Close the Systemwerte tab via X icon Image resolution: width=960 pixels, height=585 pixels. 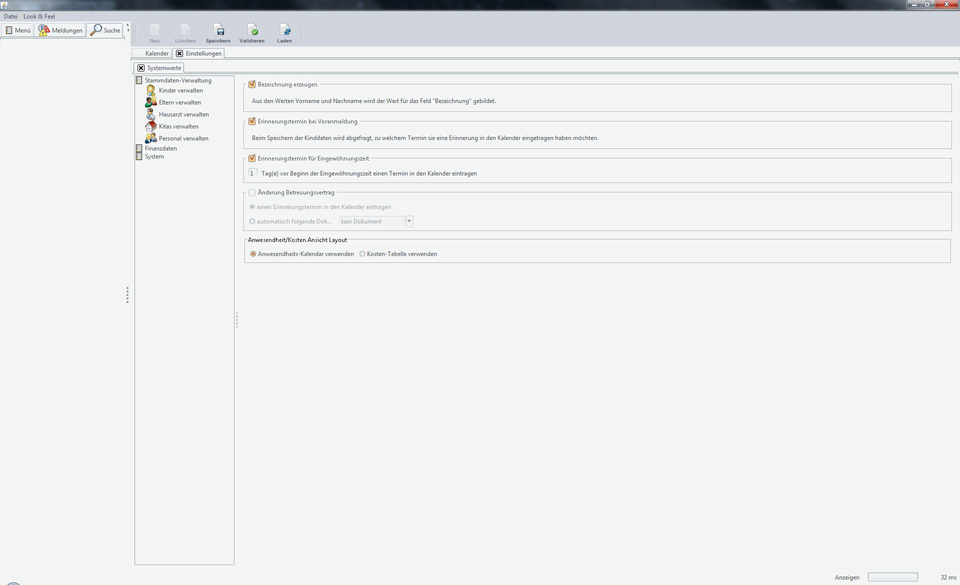141,68
